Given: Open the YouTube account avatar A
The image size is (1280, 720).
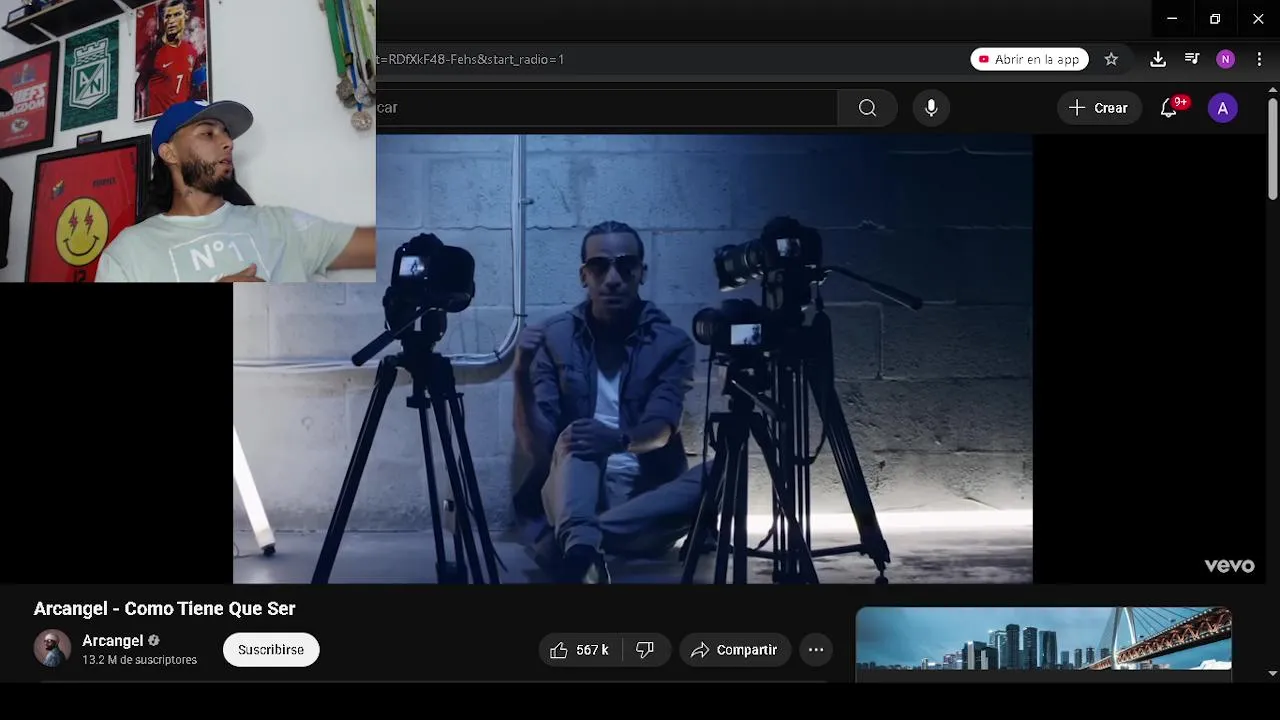Looking at the screenshot, I should [x=1222, y=108].
